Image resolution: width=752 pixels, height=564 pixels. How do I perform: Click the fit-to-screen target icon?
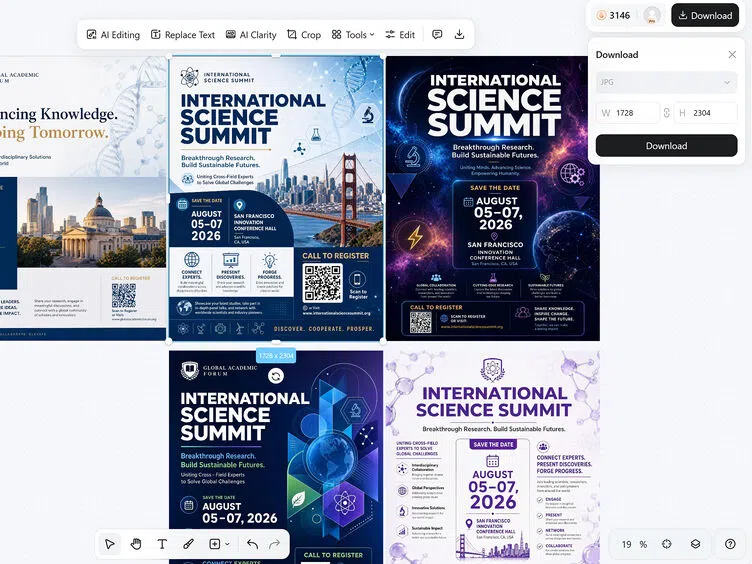[x=667, y=544]
